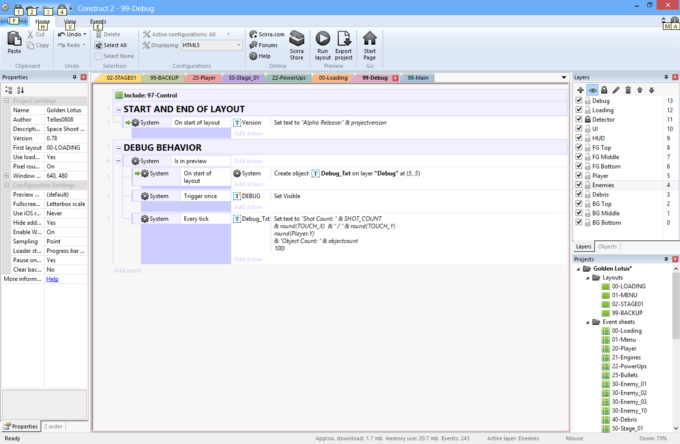Toggle the UI layer checkbox
This screenshot has width=680, height=444.
579,129
